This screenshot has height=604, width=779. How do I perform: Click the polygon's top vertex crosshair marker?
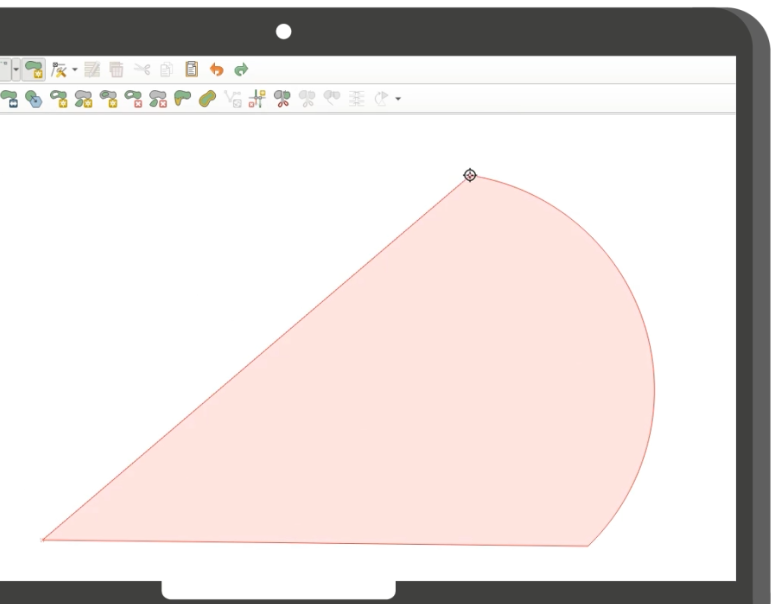[470, 175]
